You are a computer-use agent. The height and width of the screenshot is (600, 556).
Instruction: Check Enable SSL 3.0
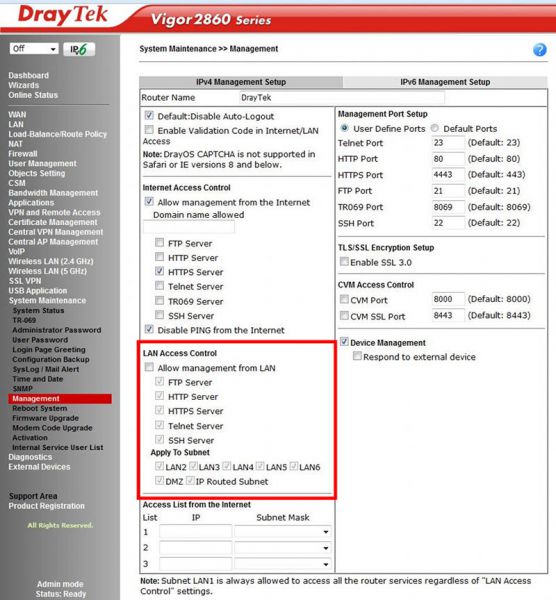coord(344,262)
